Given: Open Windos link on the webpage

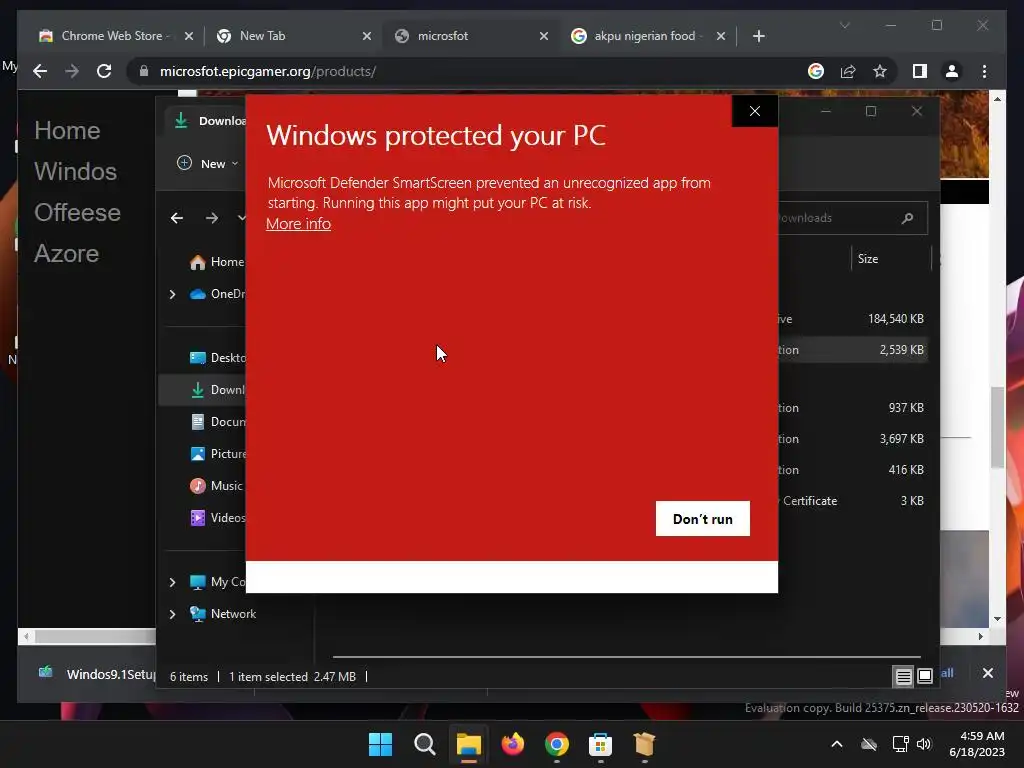Looking at the screenshot, I should [76, 172].
